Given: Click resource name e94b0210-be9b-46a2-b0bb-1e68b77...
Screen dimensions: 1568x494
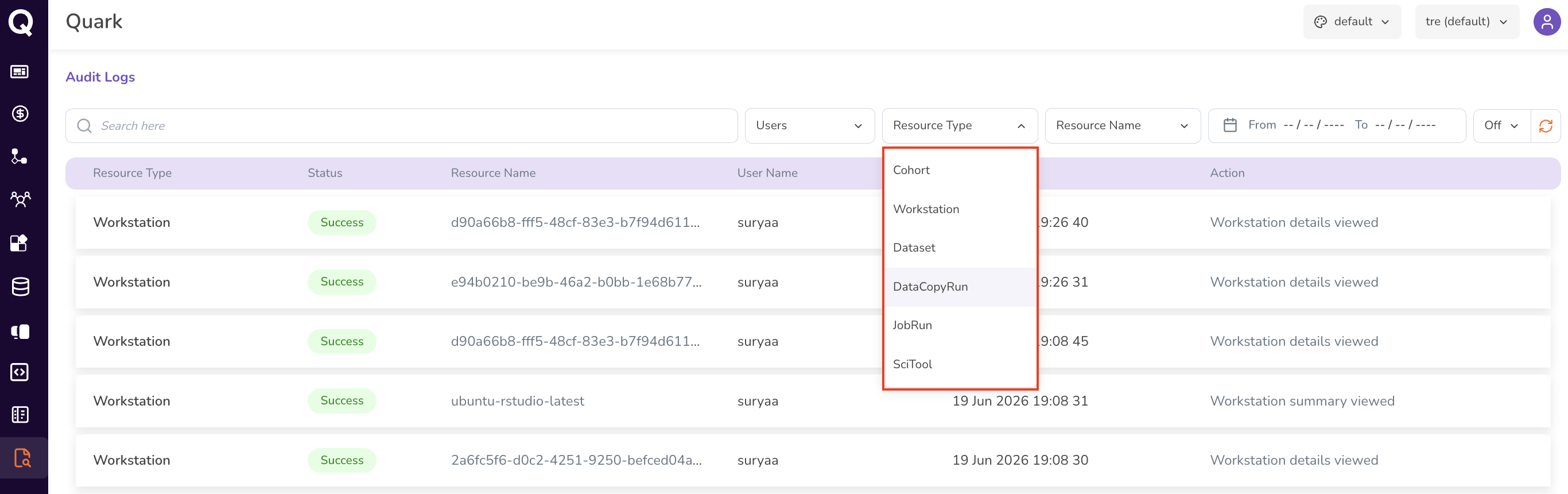Looking at the screenshot, I should pyautogui.click(x=576, y=282).
